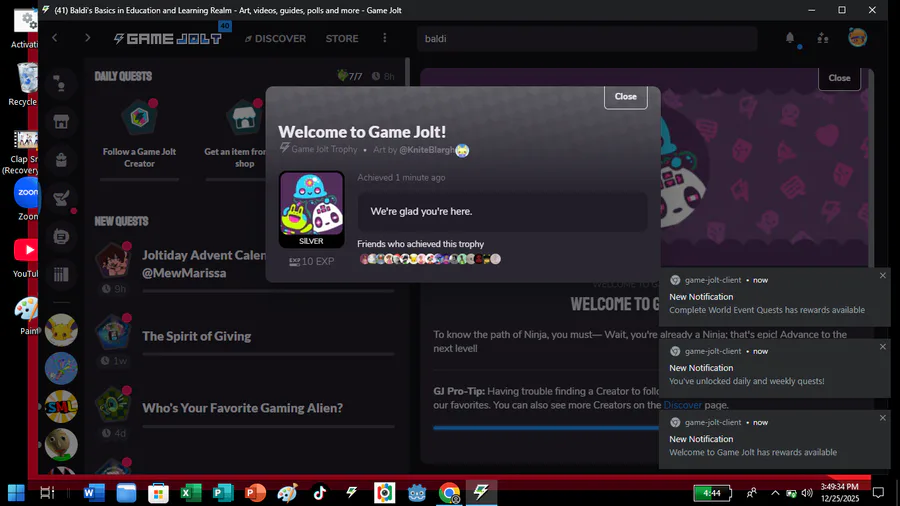Click the 'New Quests' heading
Screen dimensions: 900x506
[x=121, y=221]
